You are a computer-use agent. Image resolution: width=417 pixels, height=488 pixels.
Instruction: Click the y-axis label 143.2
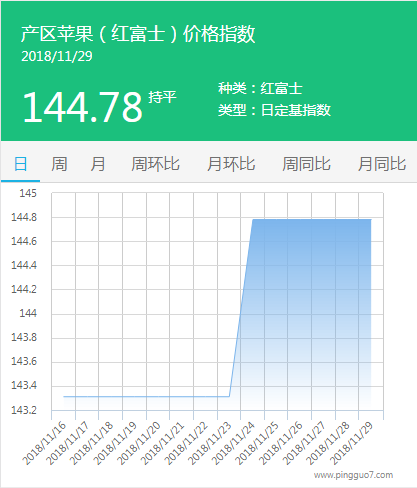pyautogui.click(x=24, y=410)
